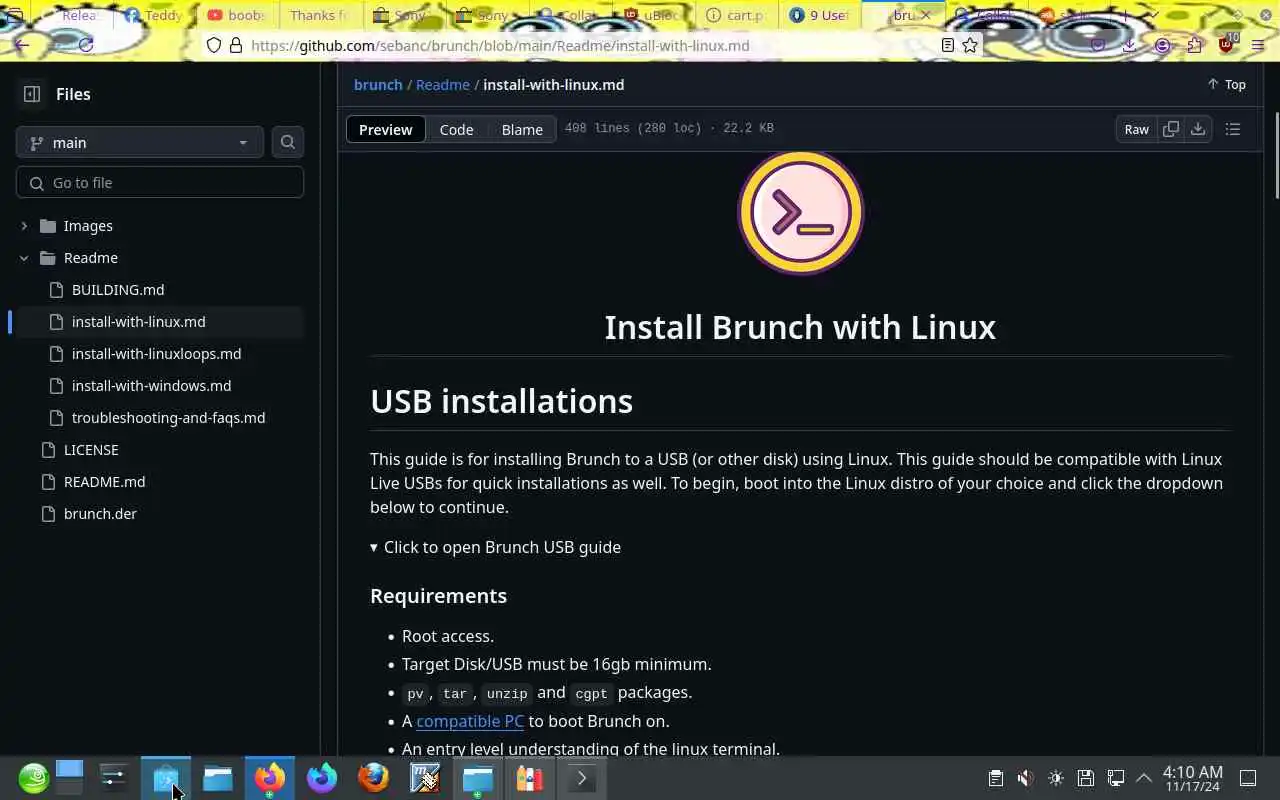
Task: Open Pocket icon in browser toolbar
Action: pos(1098,45)
